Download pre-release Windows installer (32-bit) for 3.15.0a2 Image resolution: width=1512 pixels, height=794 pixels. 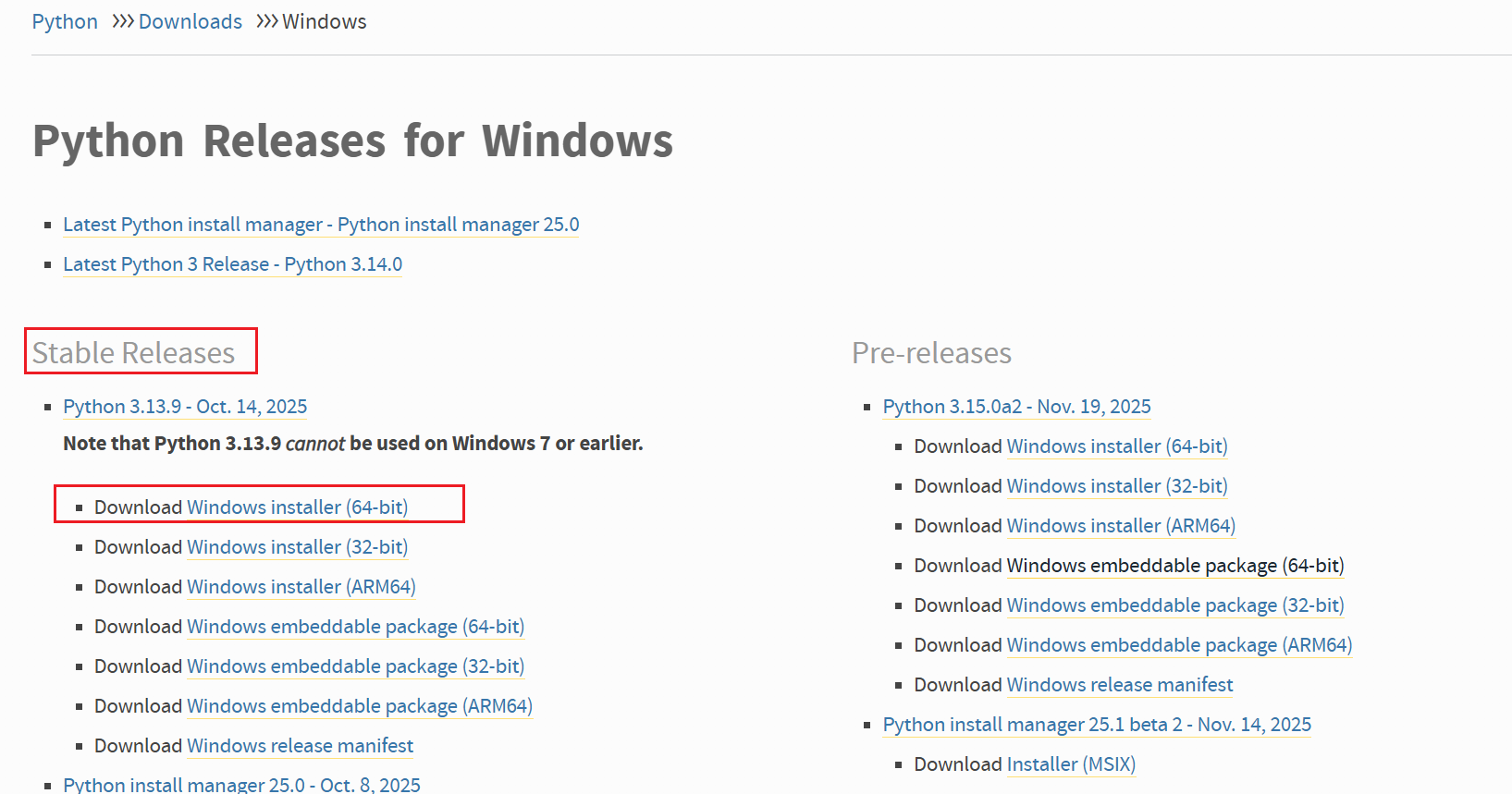click(1117, 486)
